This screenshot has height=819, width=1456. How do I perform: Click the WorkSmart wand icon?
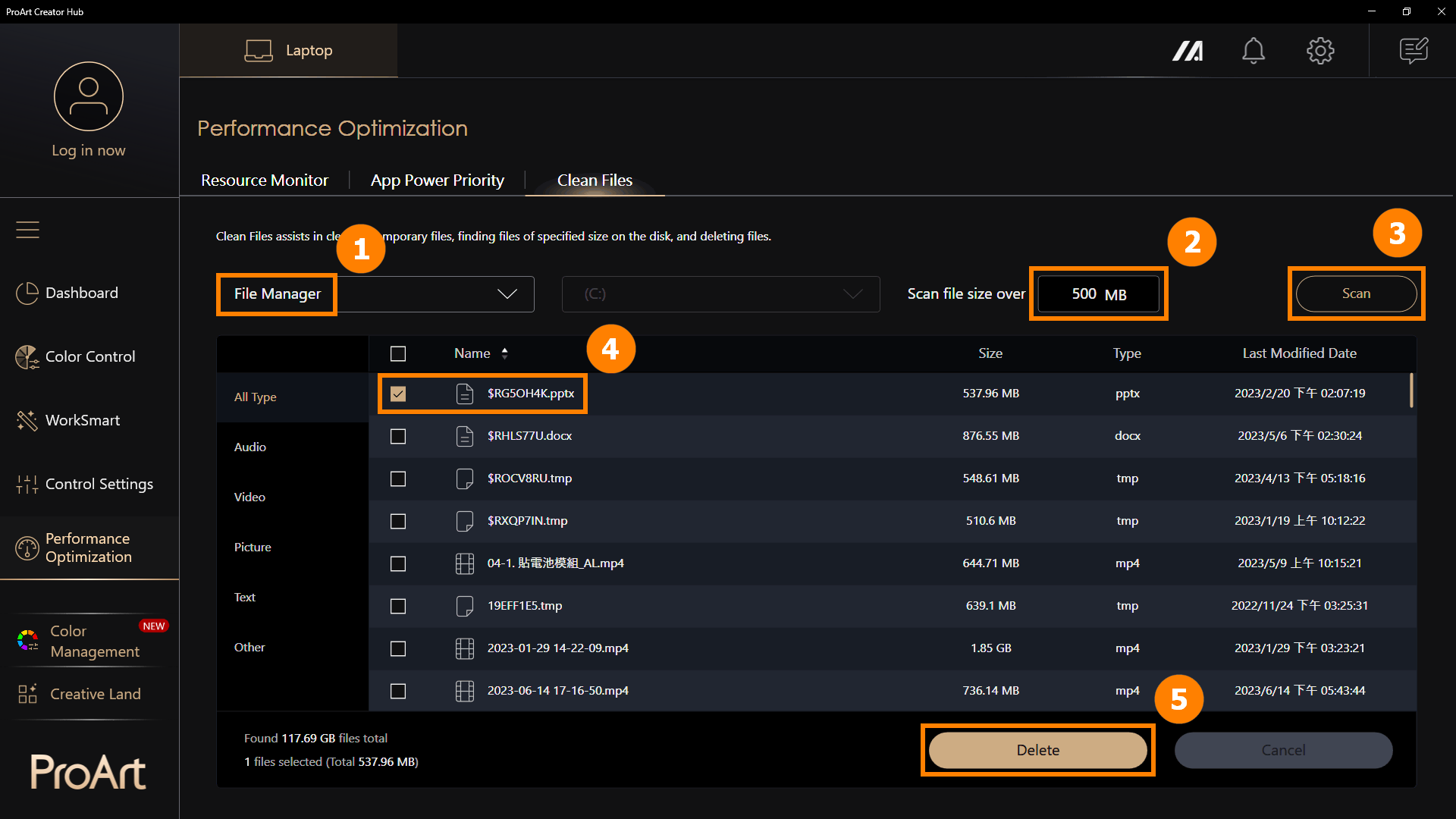(27, 420)
